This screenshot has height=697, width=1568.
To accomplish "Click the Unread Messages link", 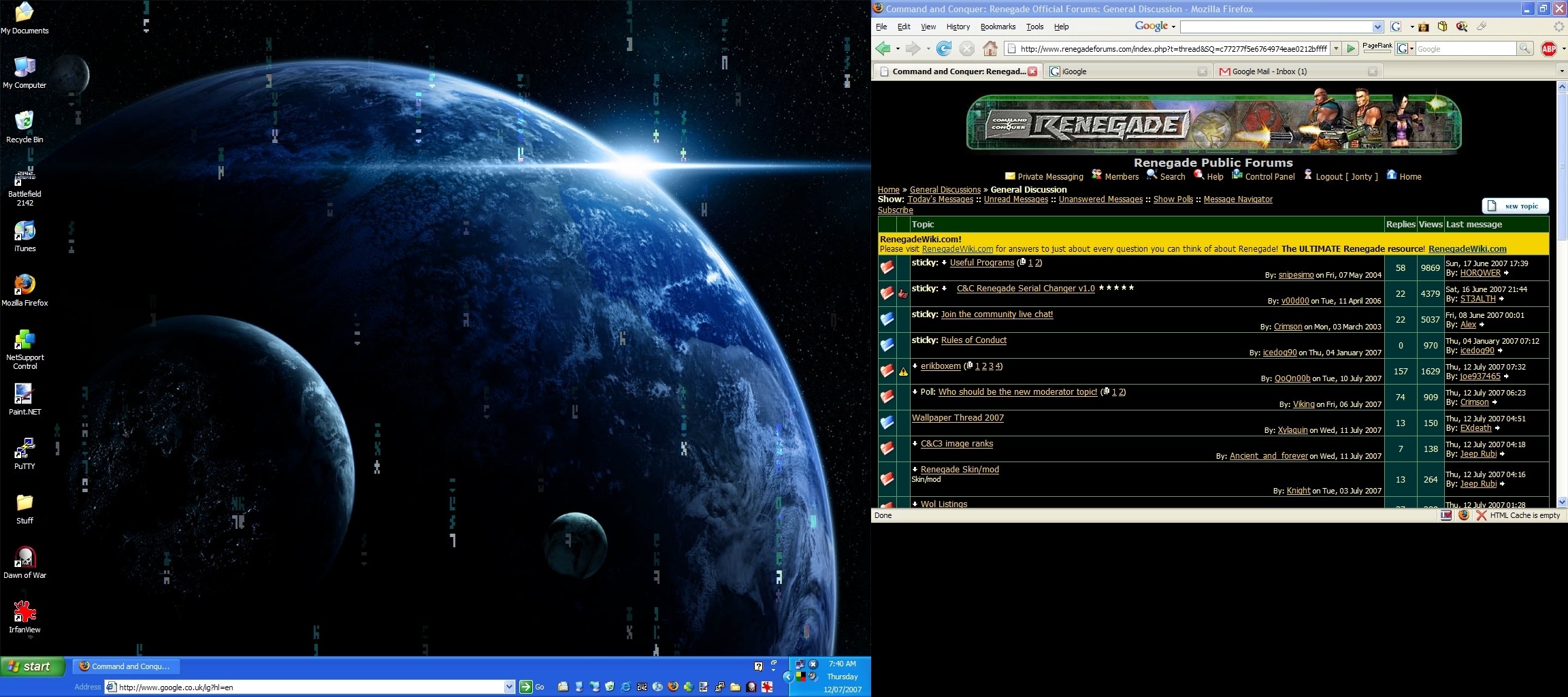I will [x=1015, y=199].
